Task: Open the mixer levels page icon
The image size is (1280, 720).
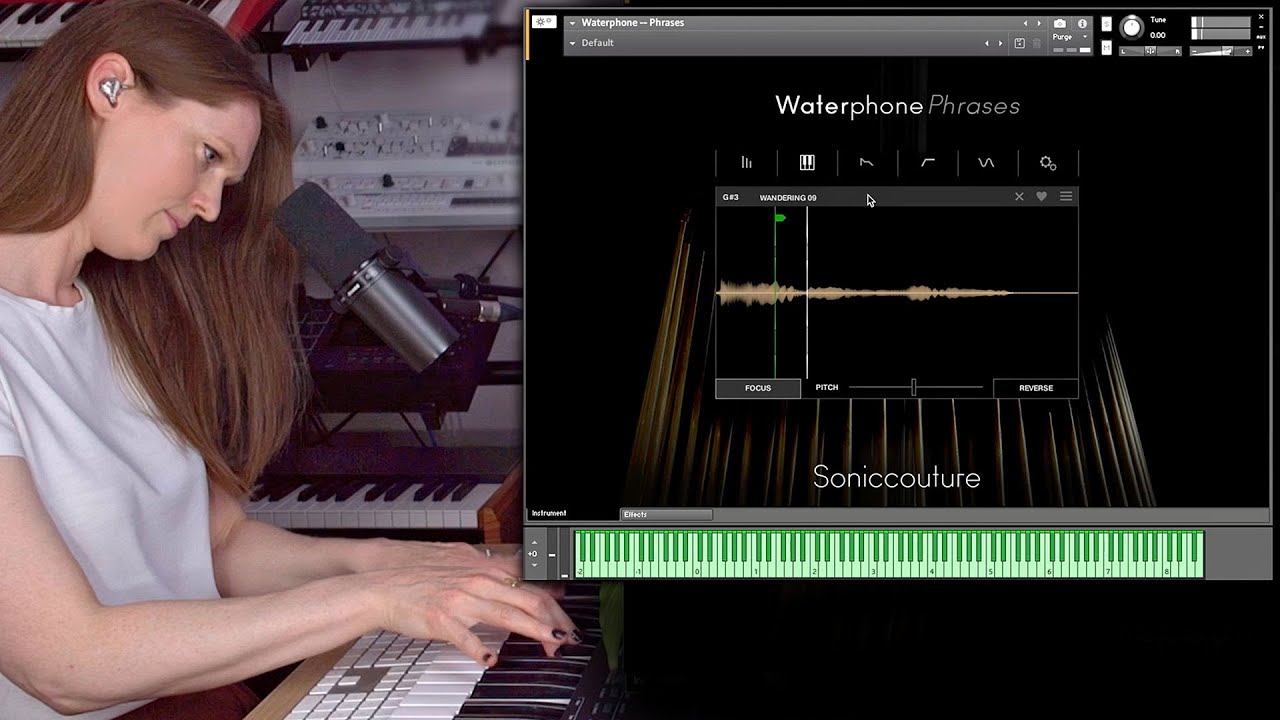Action: 746,163
